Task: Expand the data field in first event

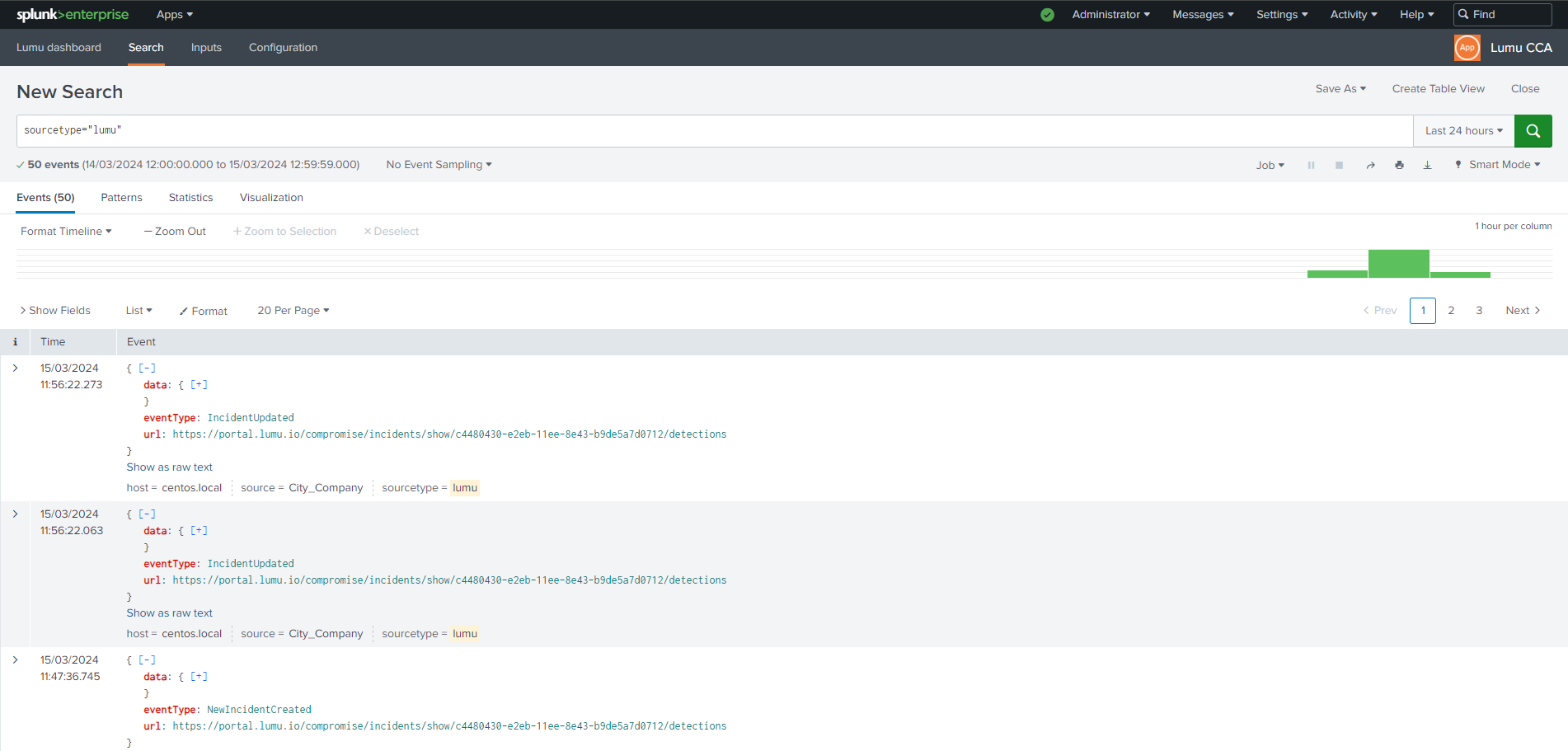Action: pyautogui.click(x=199, y=385)
